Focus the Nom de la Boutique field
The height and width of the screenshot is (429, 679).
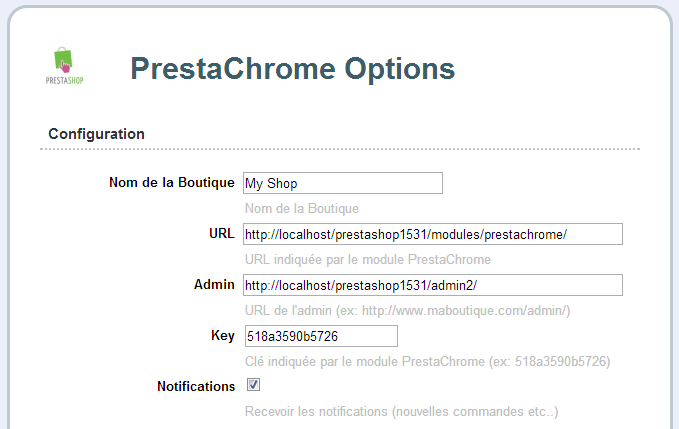point(343,183)
